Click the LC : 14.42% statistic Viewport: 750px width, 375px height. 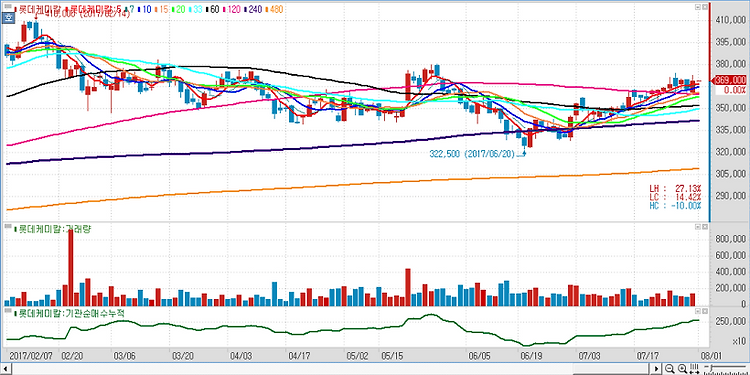coord(675,197)
